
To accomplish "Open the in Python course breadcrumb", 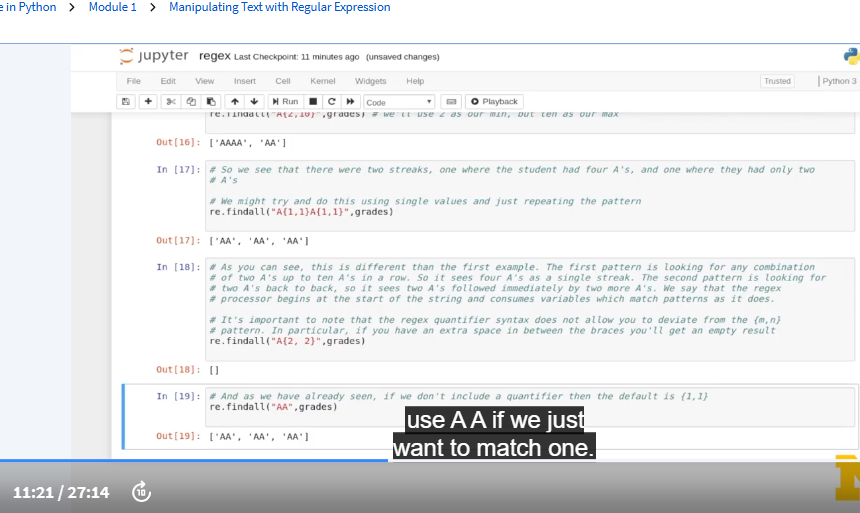I will (28, 7).
